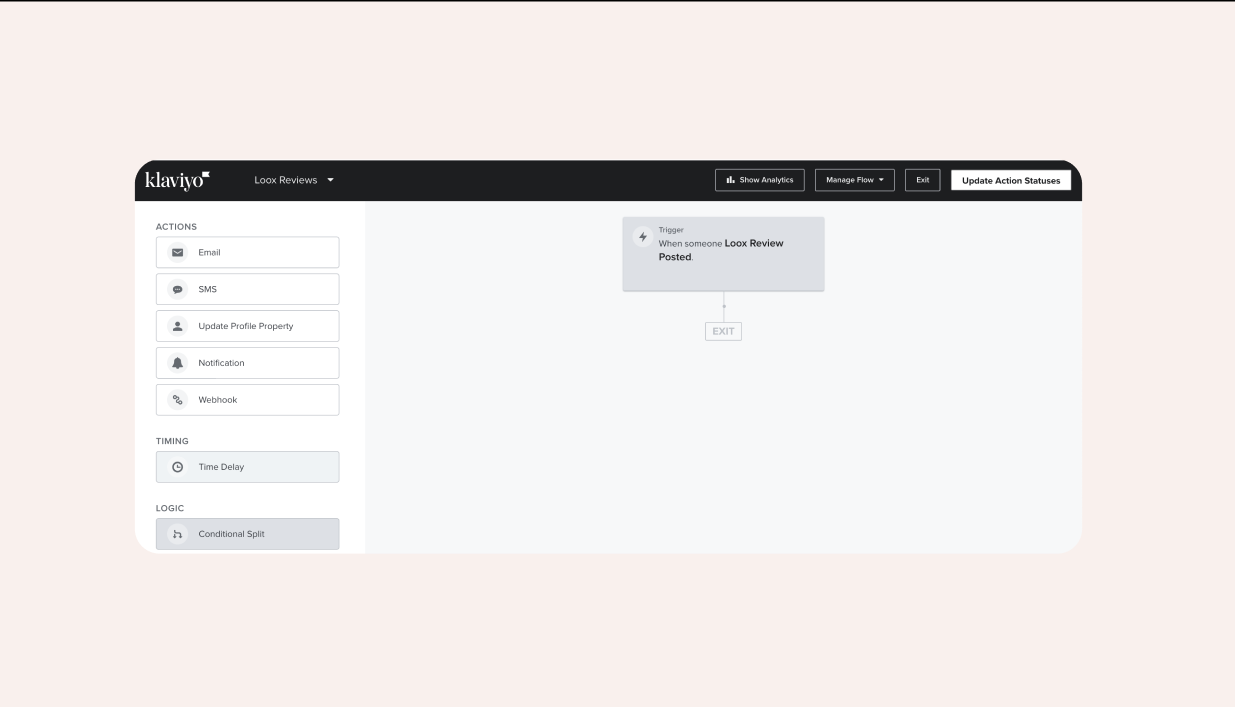This screenshot has width=1235, height=707.
Task: Select the Loox Review Posted trigger card
Action: tap(723, 254)
